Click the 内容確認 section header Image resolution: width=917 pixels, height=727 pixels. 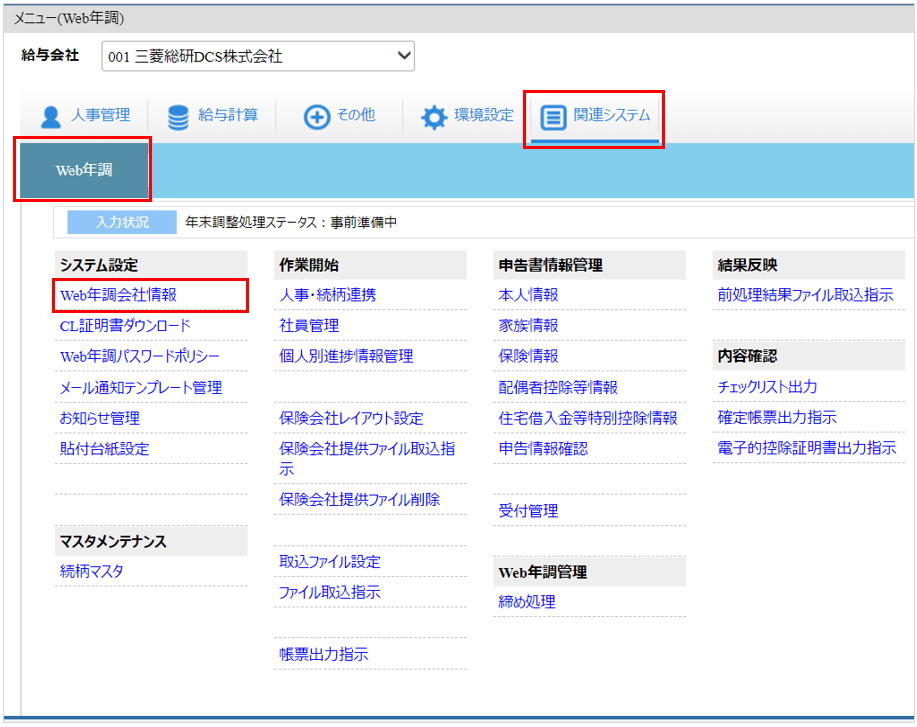(809, 356)
